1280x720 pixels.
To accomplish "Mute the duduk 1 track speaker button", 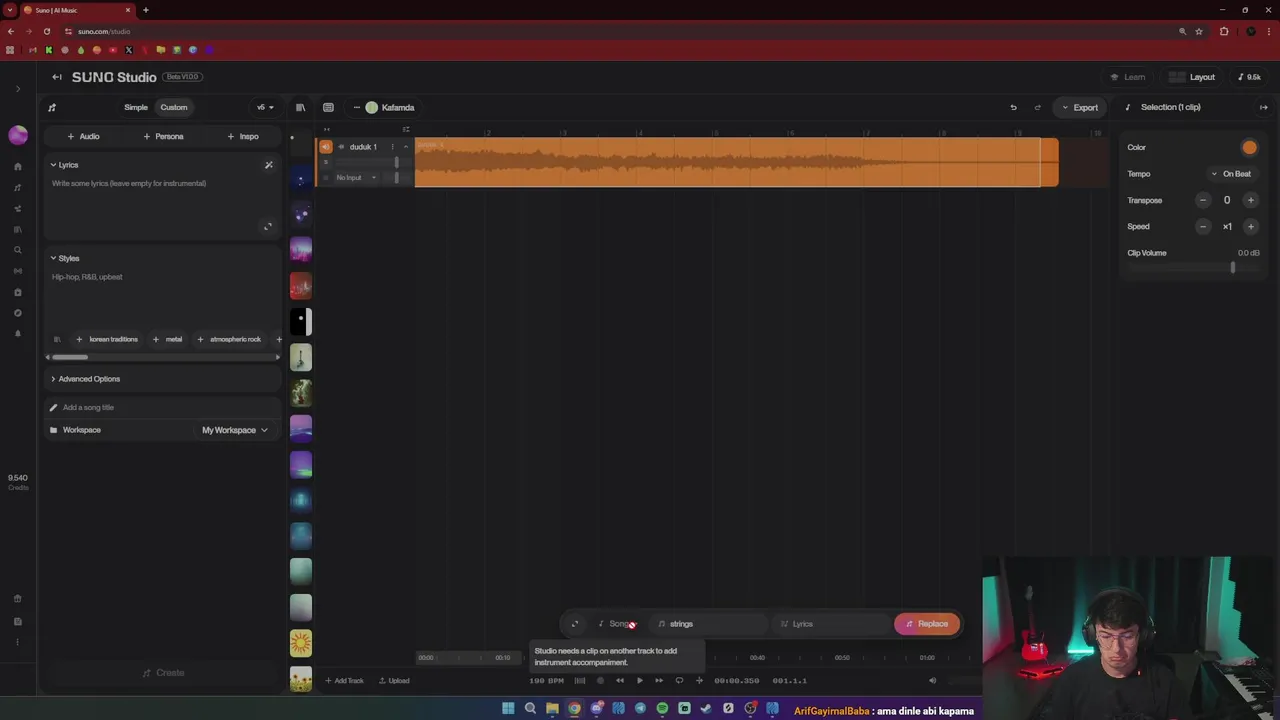I will (x=326, y=147).
